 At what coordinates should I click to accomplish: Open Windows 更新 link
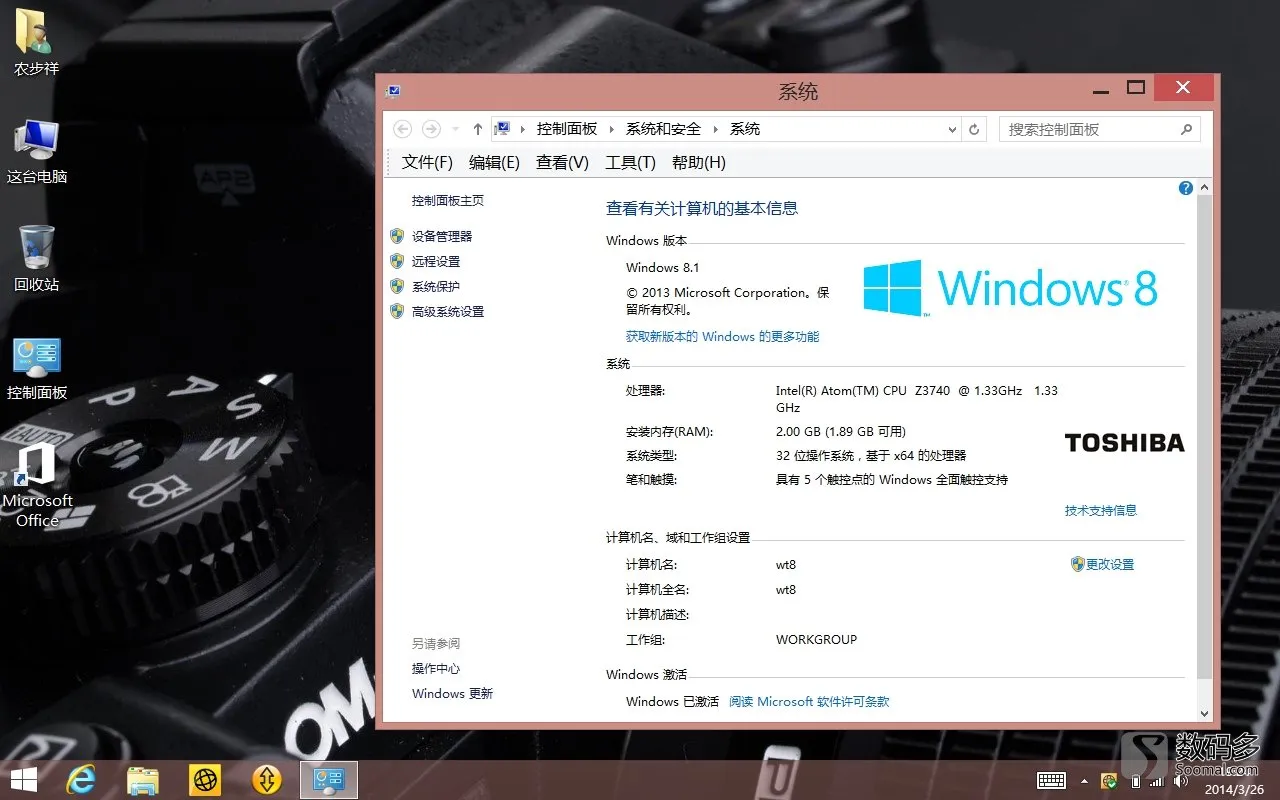point(452,693)
